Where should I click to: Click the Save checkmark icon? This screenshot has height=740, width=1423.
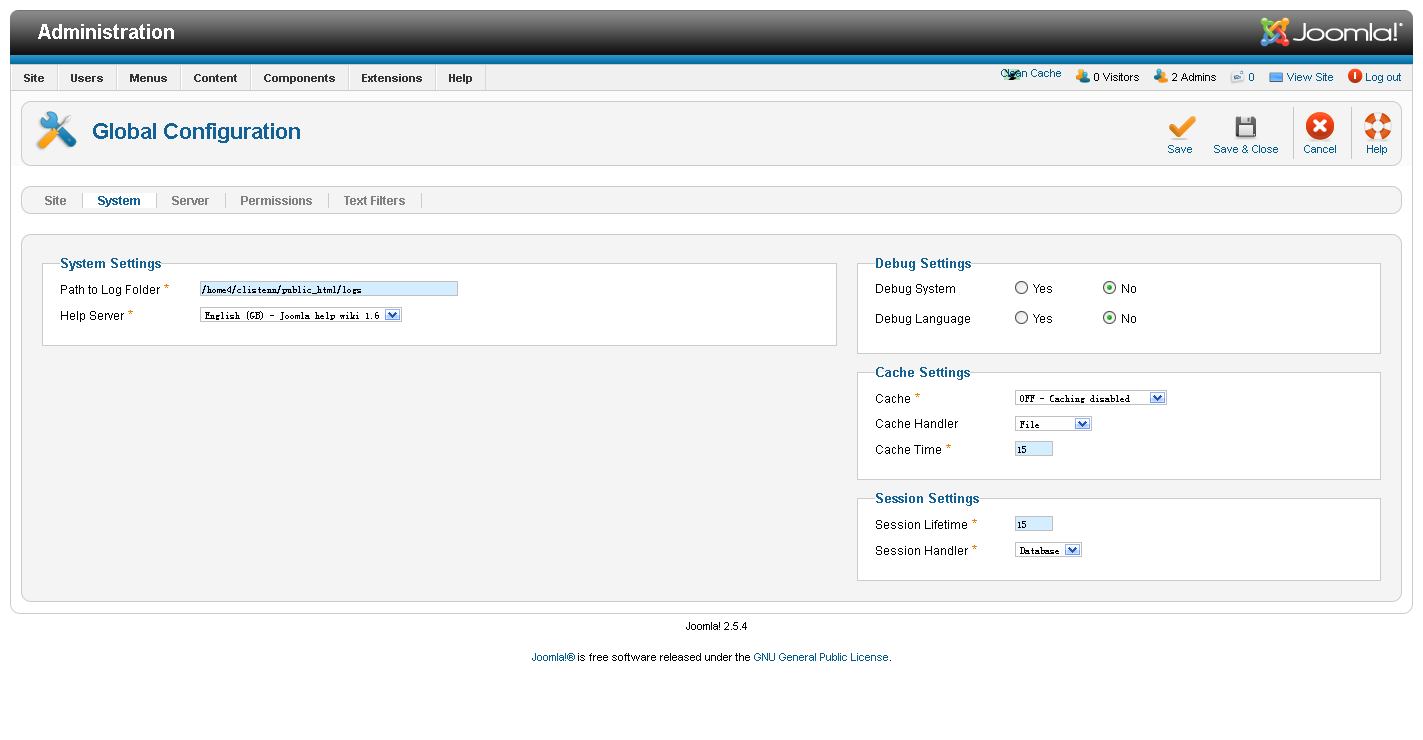(x=1180, y=127)
